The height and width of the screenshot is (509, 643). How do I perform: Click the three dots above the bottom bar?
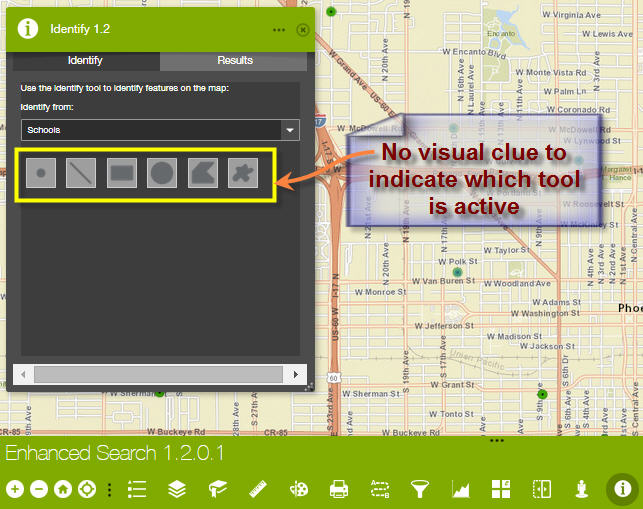click(x=497, y=441)
